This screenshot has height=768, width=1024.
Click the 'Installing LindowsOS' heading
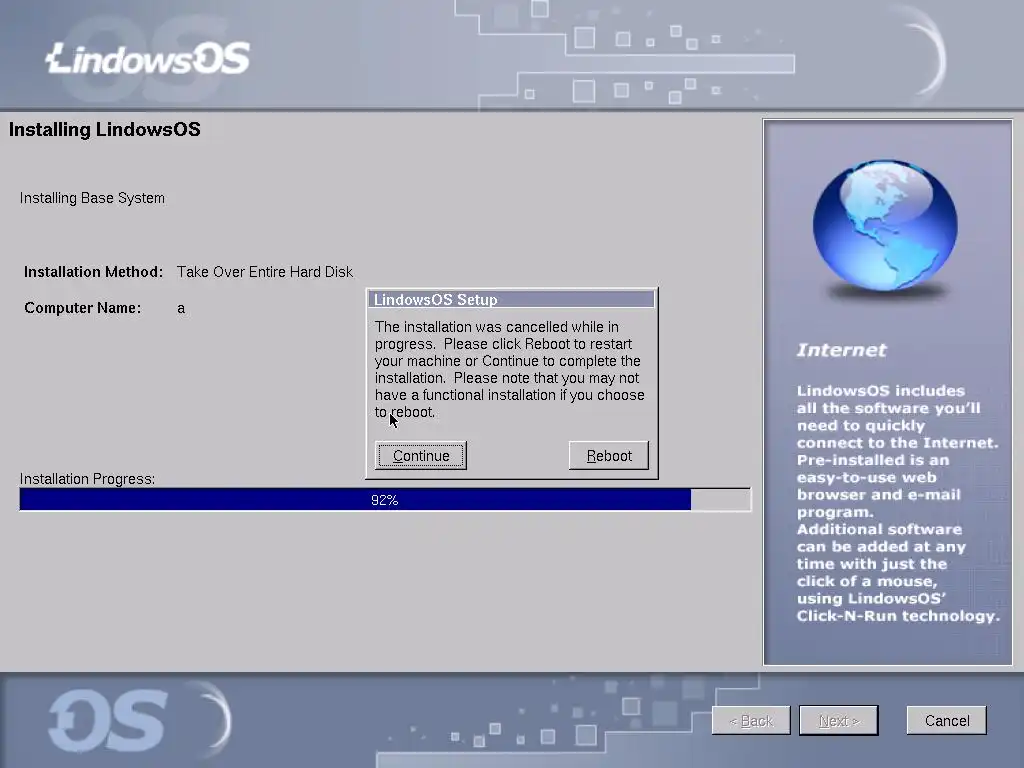click(104, 129)
